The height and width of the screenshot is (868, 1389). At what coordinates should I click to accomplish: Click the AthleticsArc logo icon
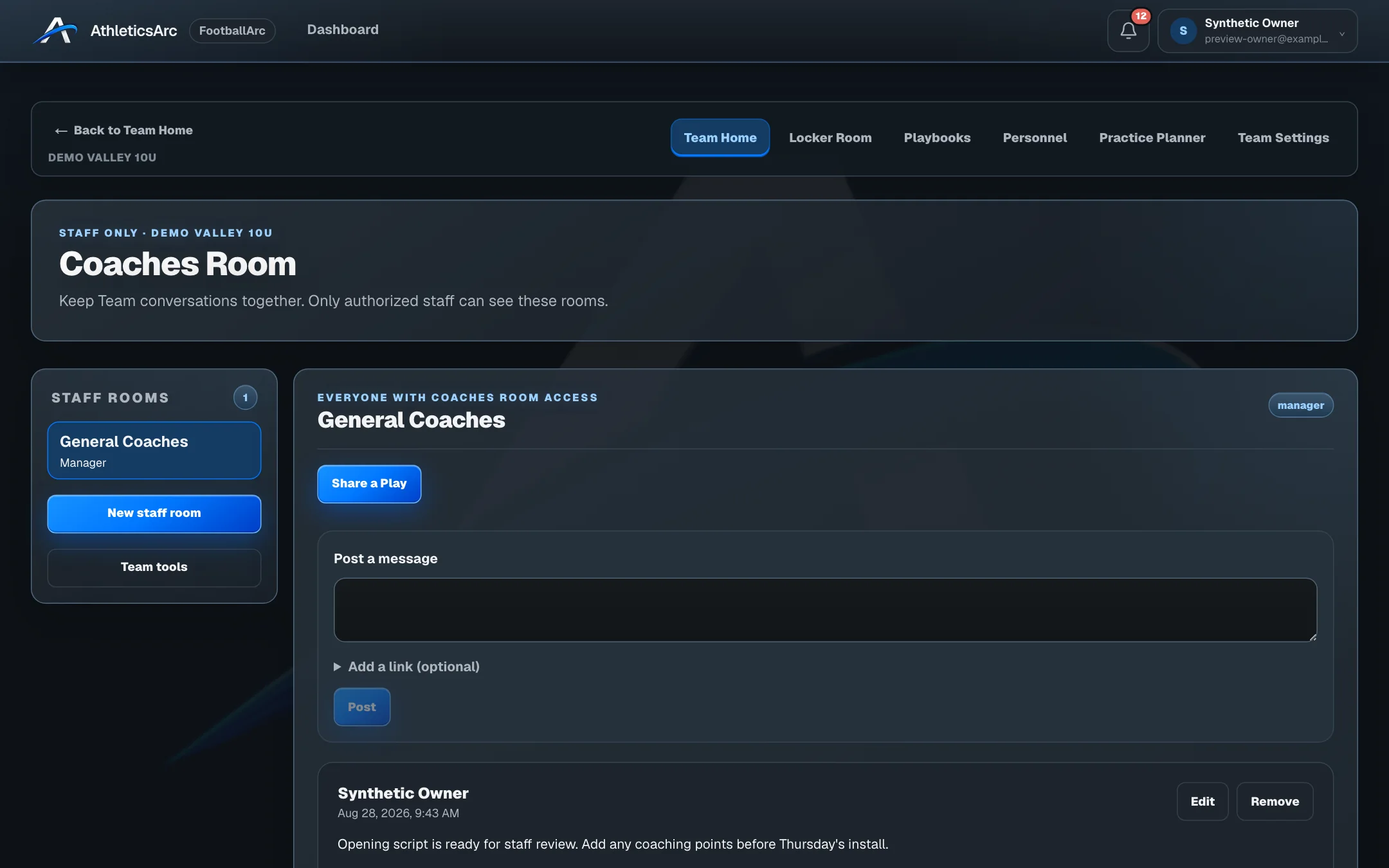click(55, 30)
